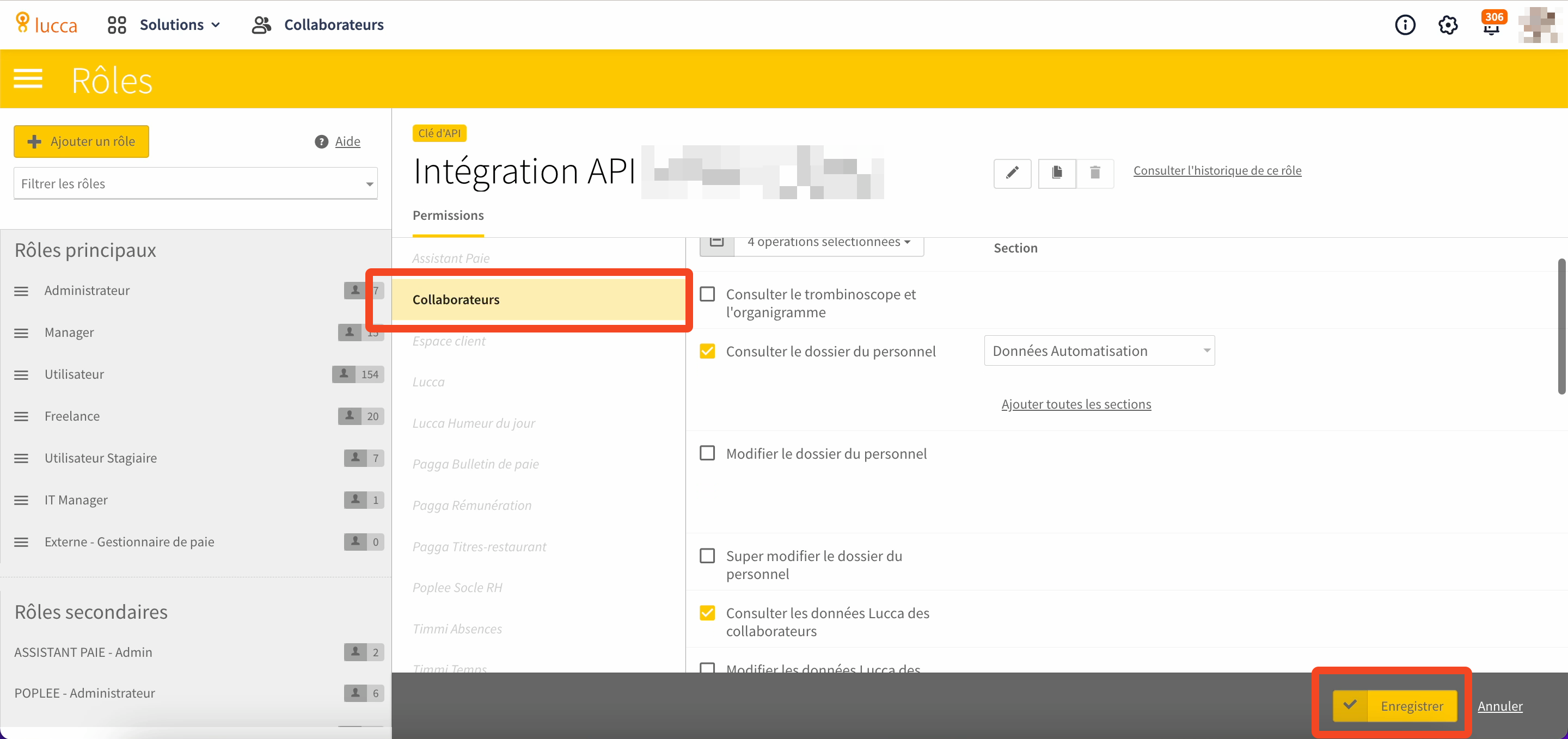Open Collaborateurs permissions section

point(538,299)
